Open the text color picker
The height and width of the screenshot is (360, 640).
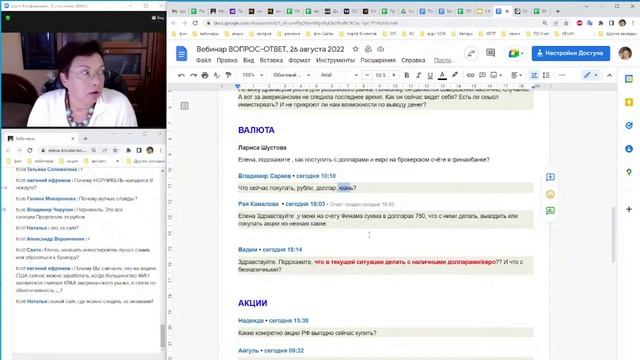click(442, 75)
